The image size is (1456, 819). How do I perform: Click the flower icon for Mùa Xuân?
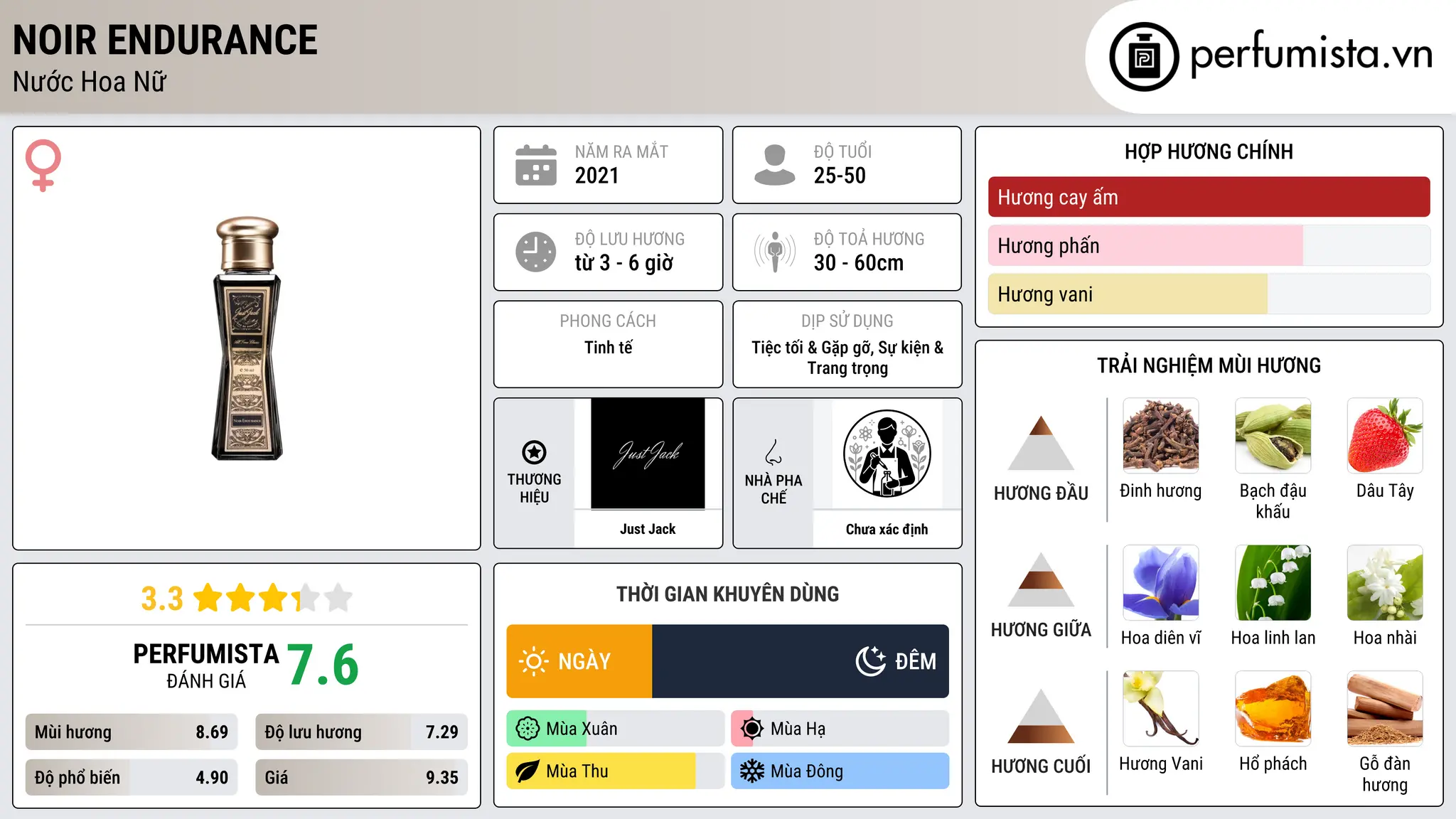tap(528, 729)
